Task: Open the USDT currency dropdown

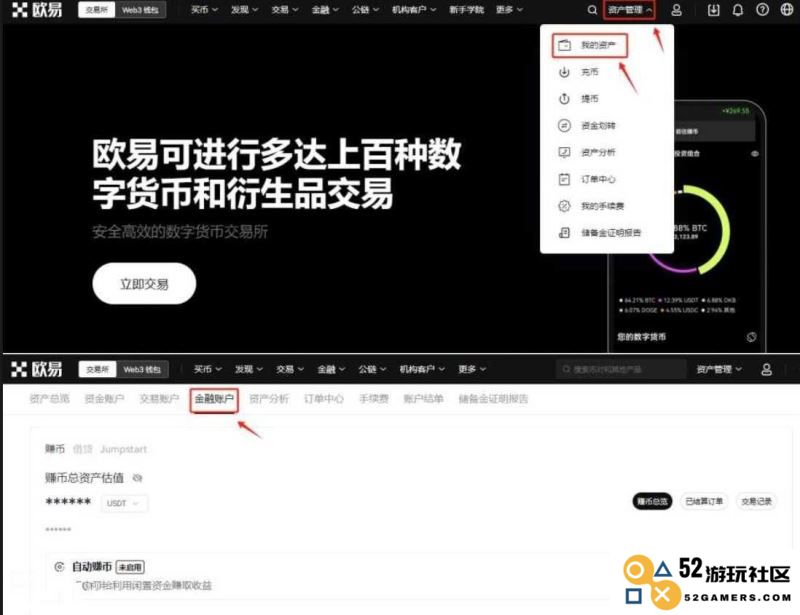Action: (x=123, y=503)
